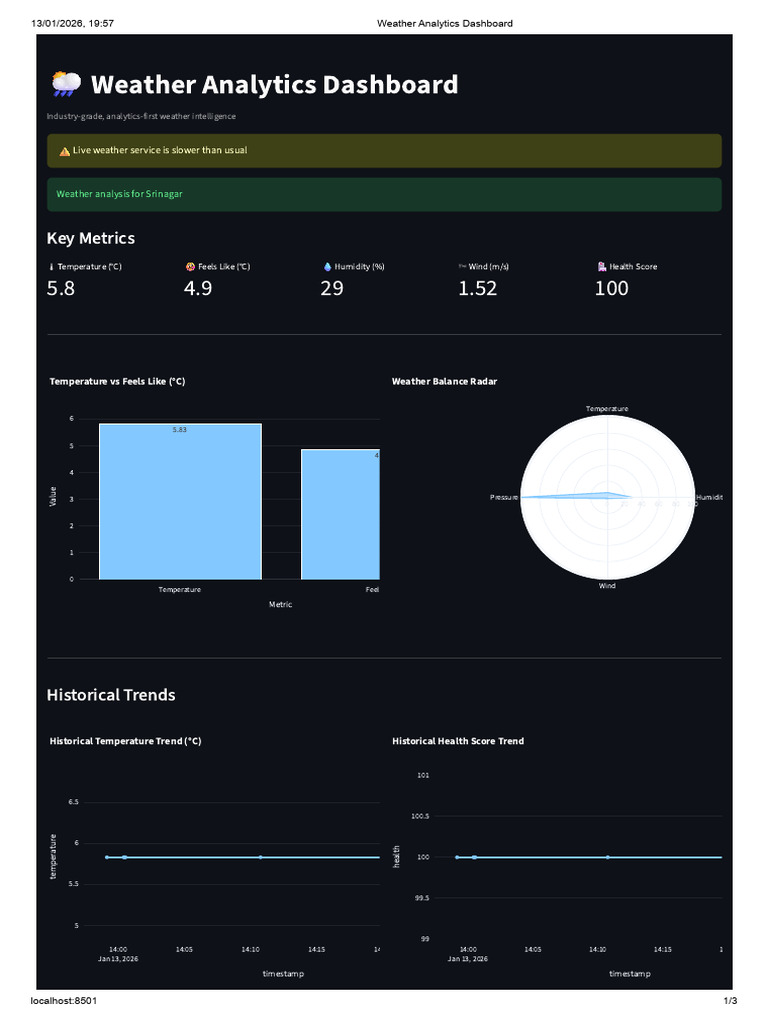
Task: Click the 14:05 tick under the health score chart
Action: [x=533, y=950]
